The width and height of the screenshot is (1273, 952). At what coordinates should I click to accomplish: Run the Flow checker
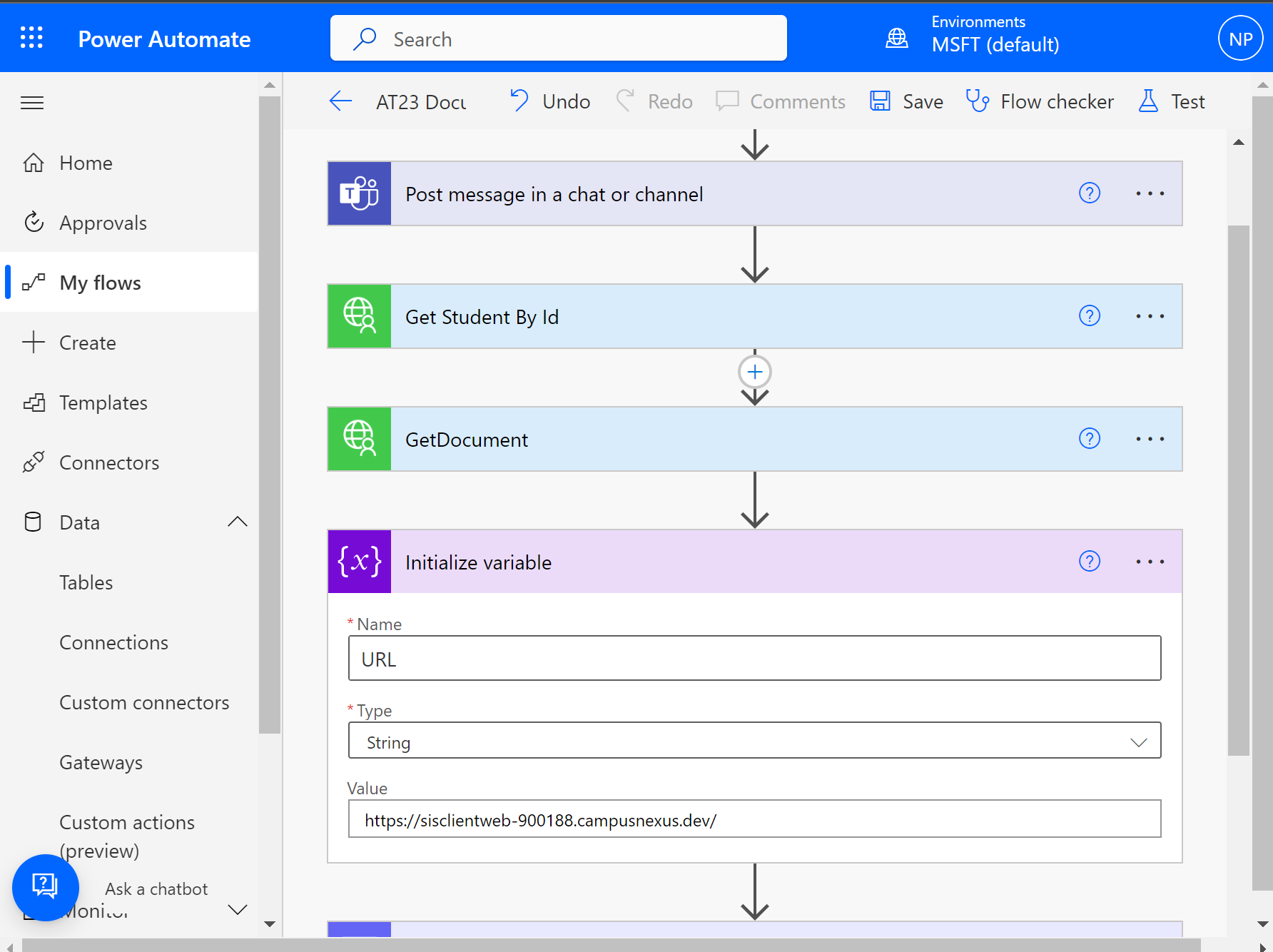coord(1040,101)
